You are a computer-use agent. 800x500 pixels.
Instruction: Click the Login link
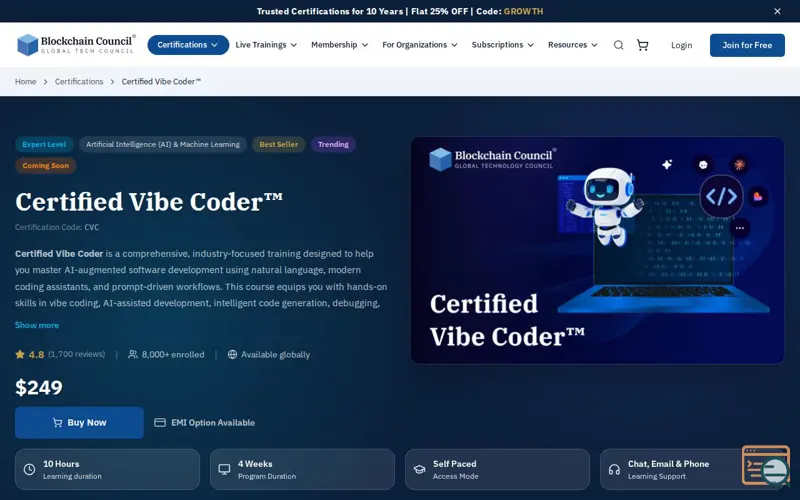coord(681,45)
